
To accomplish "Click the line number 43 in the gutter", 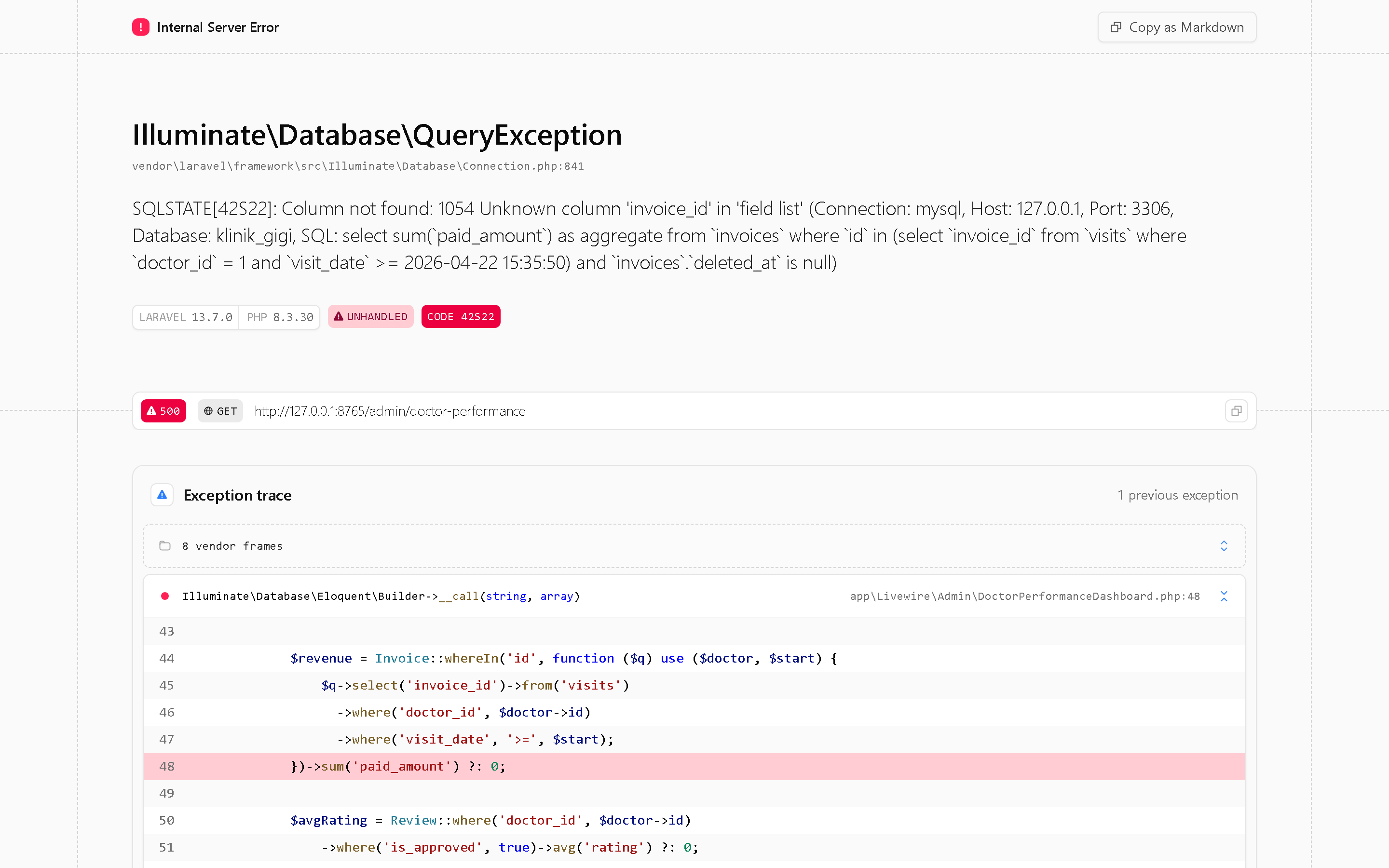I will [x=166, y=632].
